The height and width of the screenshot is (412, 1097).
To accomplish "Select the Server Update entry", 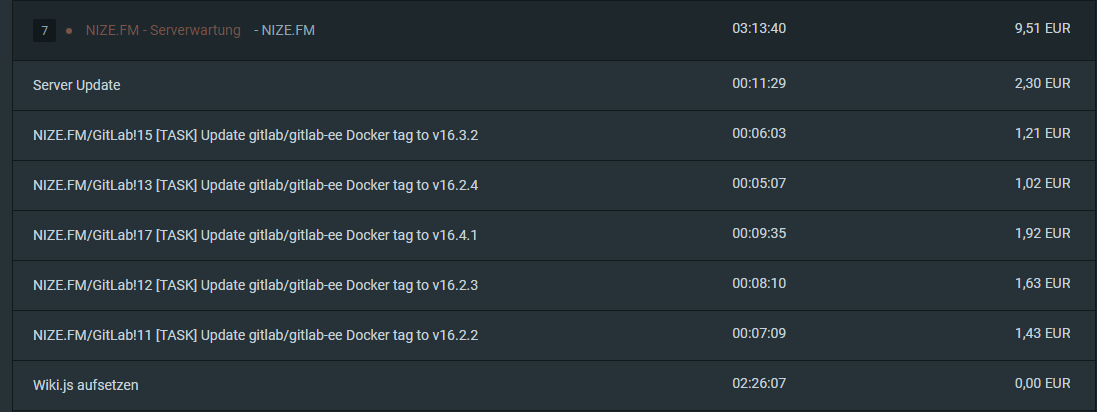I will 76,85.
